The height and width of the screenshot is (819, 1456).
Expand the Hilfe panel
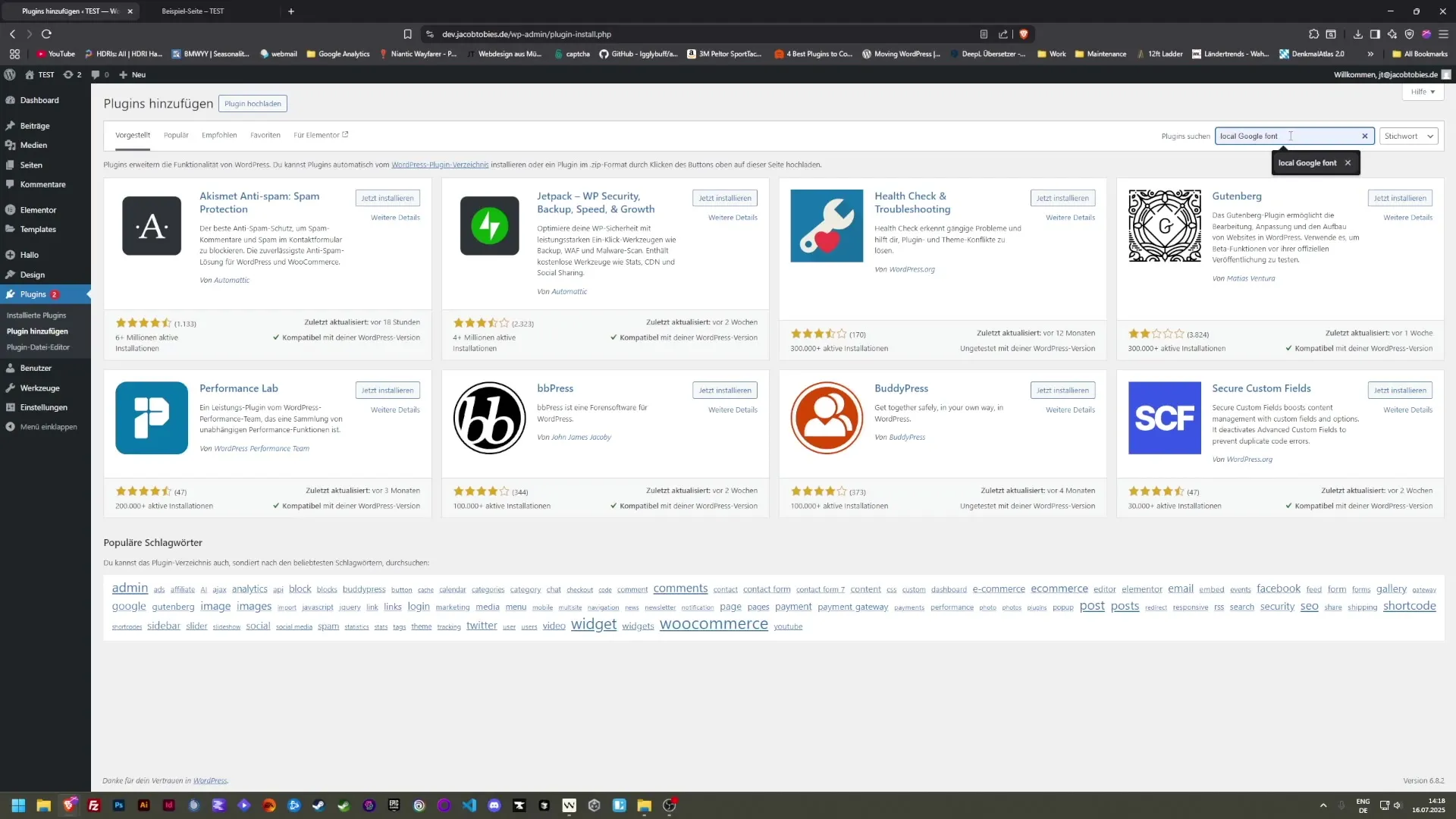(x=1423, y=92)
